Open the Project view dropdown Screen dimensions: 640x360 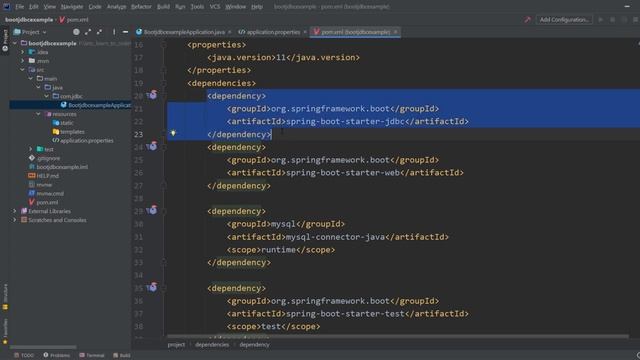30,32
